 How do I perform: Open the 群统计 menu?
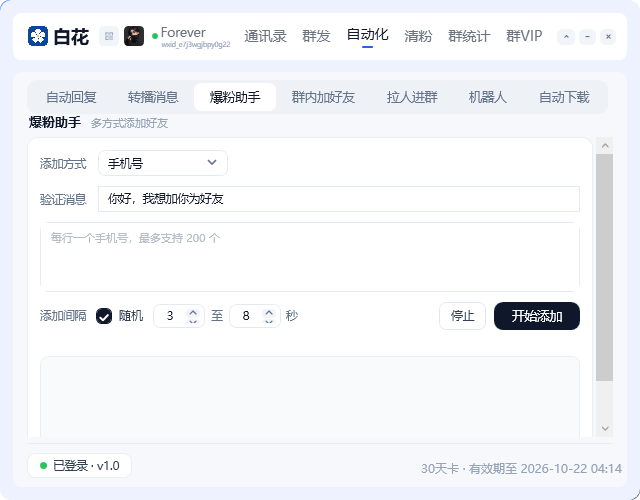click(x=469, y=36)
